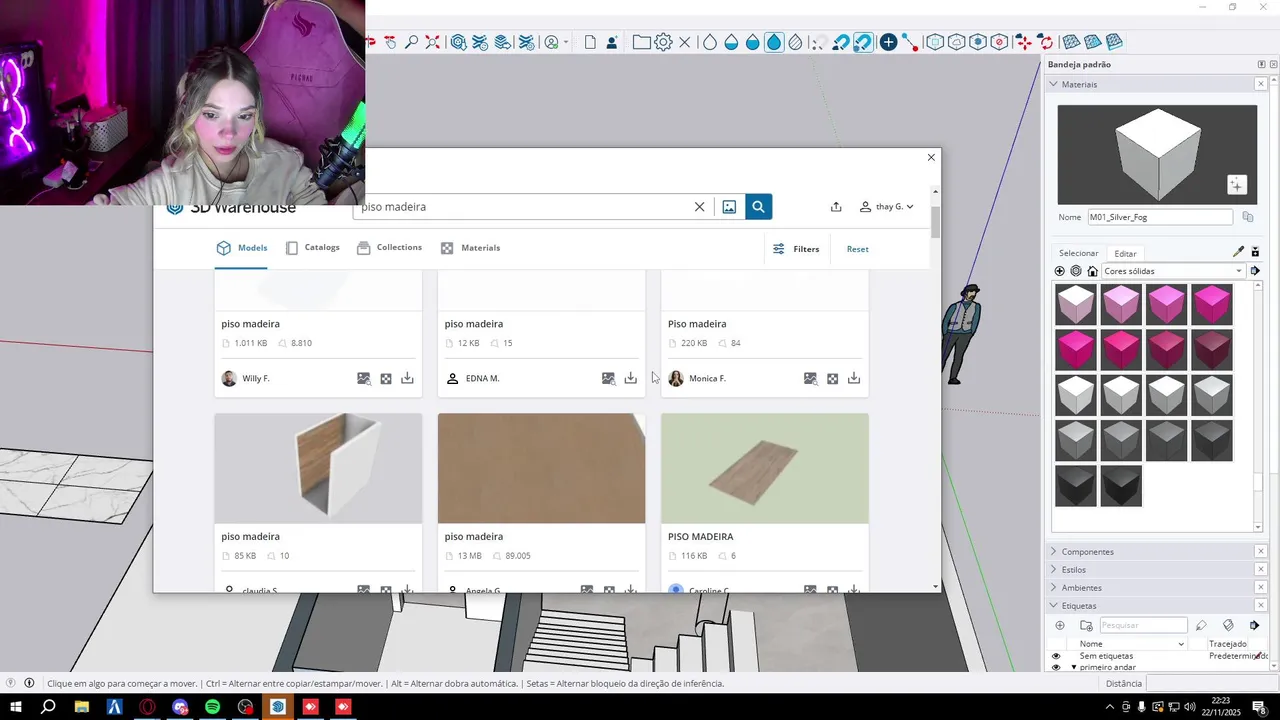
Task: Collapse the Materiais panel section
Action: coord(1053,84)
